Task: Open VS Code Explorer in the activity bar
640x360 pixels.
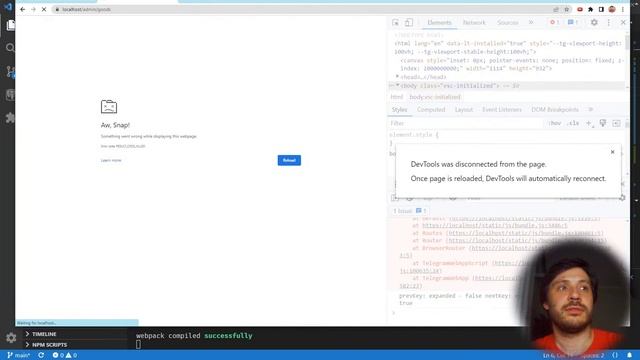Action: click(x=10, y=25)
